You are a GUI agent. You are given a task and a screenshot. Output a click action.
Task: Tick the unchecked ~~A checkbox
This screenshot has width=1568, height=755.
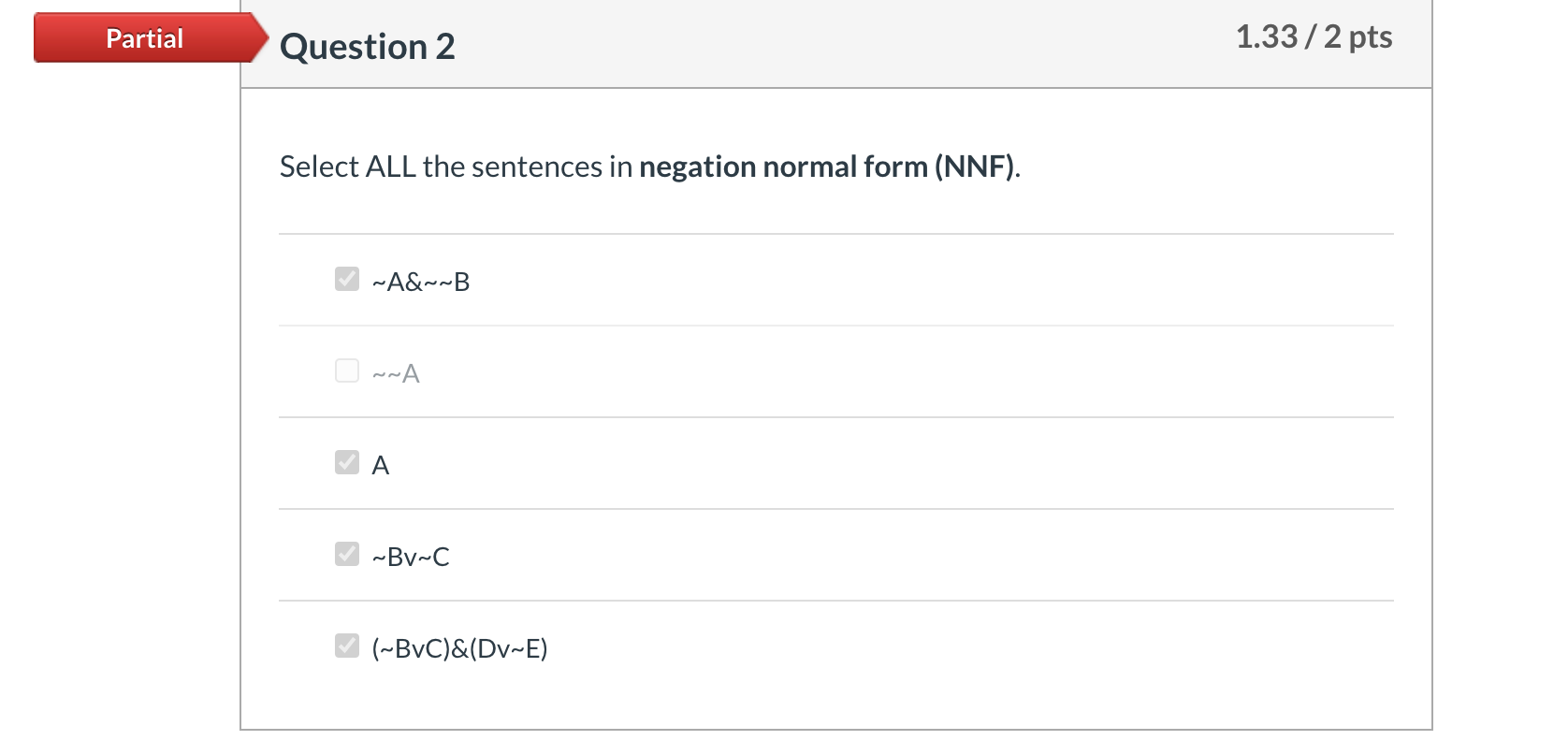347,370
